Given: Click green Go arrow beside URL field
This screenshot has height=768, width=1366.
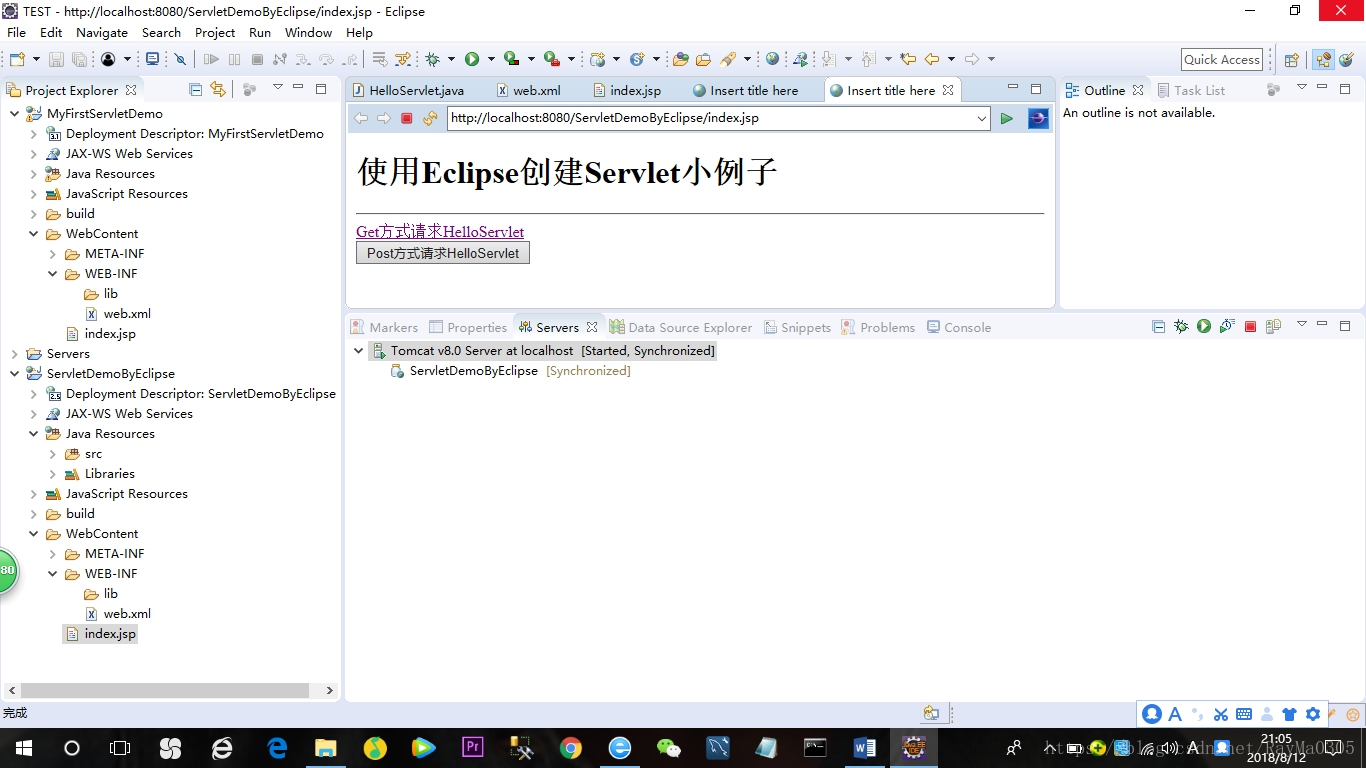Looking at the screenshot, I should [1007, 118].
